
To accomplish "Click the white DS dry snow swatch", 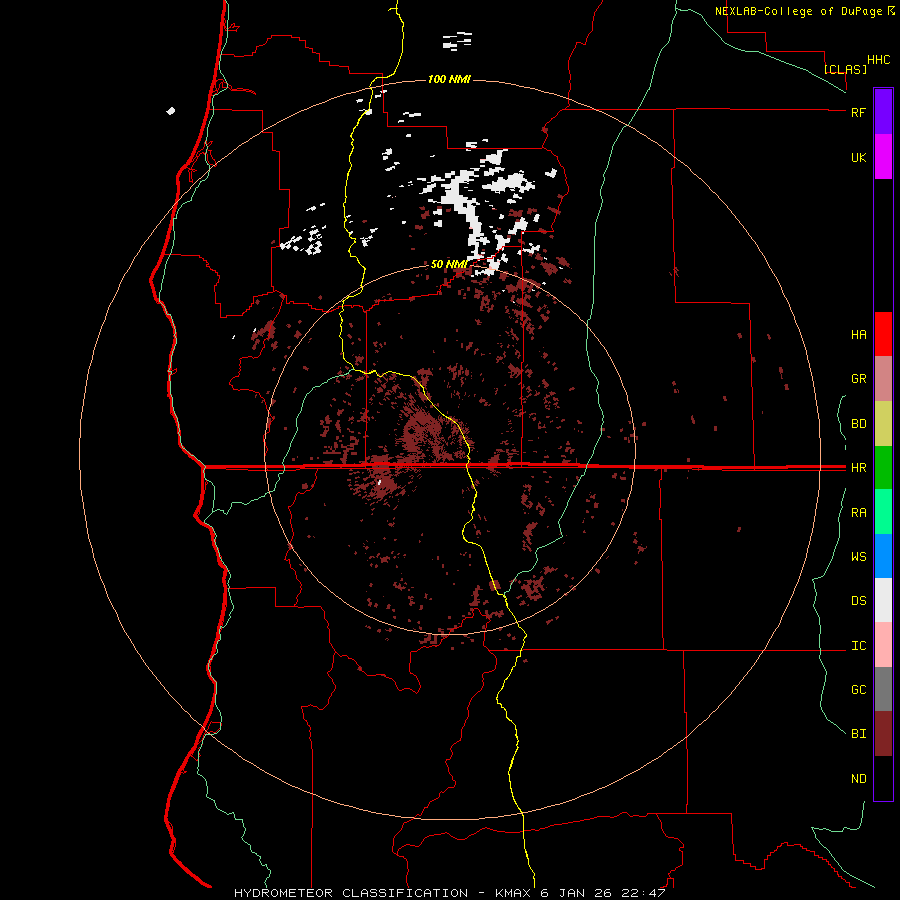I will (x=883, y=600).
